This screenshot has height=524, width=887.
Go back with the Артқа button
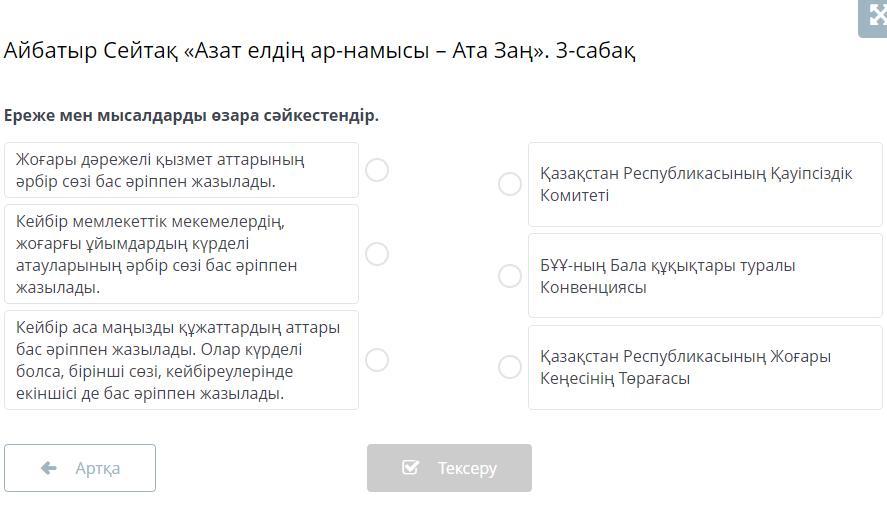tap(80, 468)
